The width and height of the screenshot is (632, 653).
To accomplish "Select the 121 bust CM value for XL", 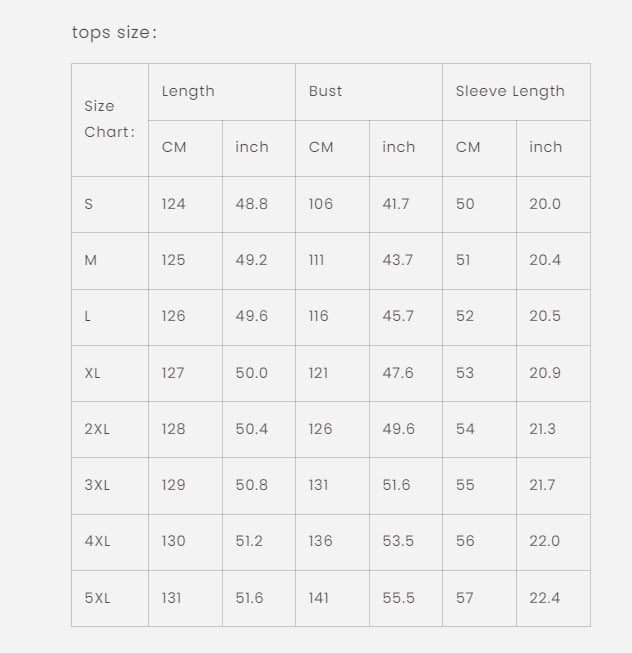I will point(318,373).
